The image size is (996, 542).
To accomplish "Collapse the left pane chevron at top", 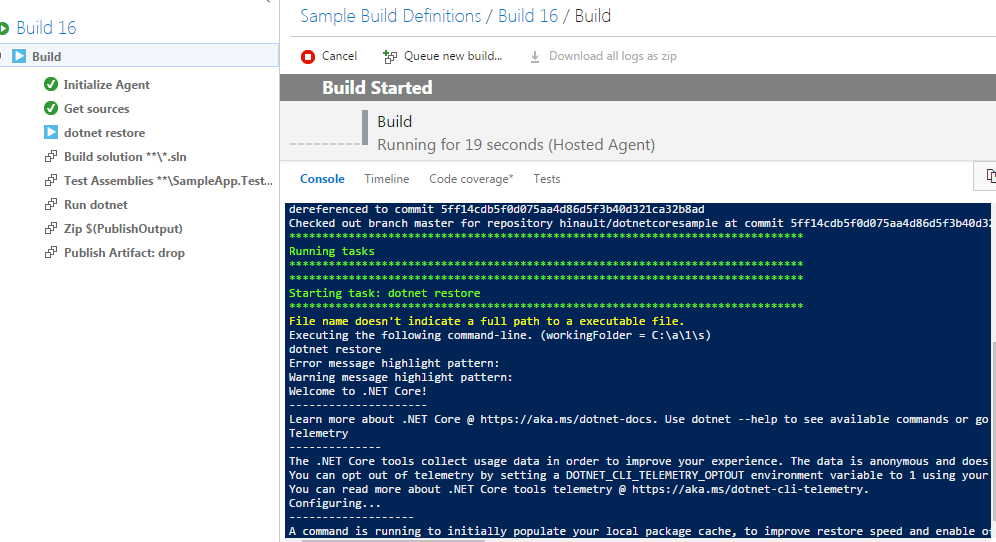I will coord(266,3).
